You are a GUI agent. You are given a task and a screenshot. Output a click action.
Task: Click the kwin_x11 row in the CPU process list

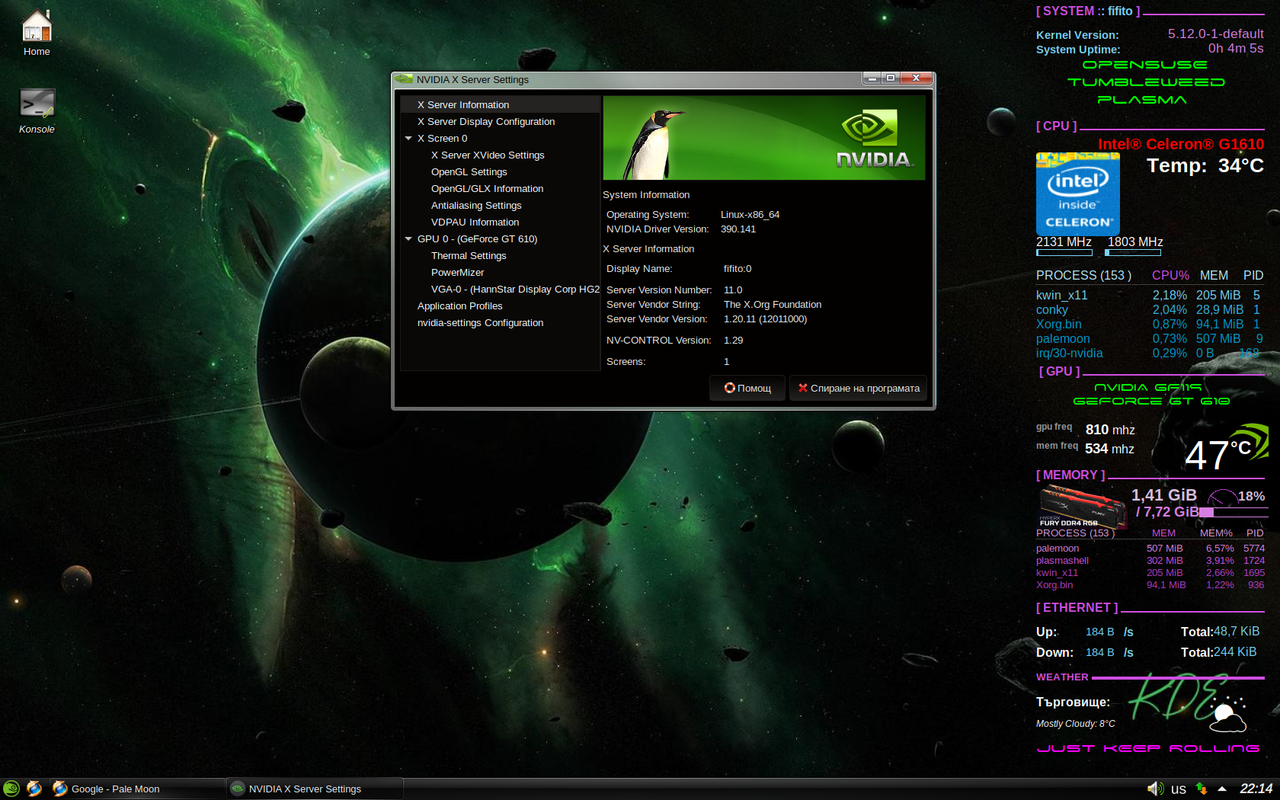(x=1149, y=296)
